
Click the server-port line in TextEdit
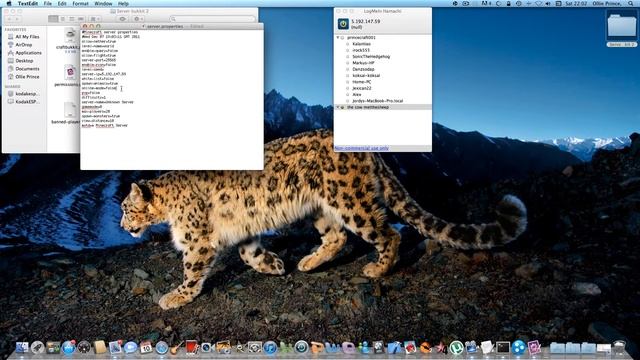99,60
